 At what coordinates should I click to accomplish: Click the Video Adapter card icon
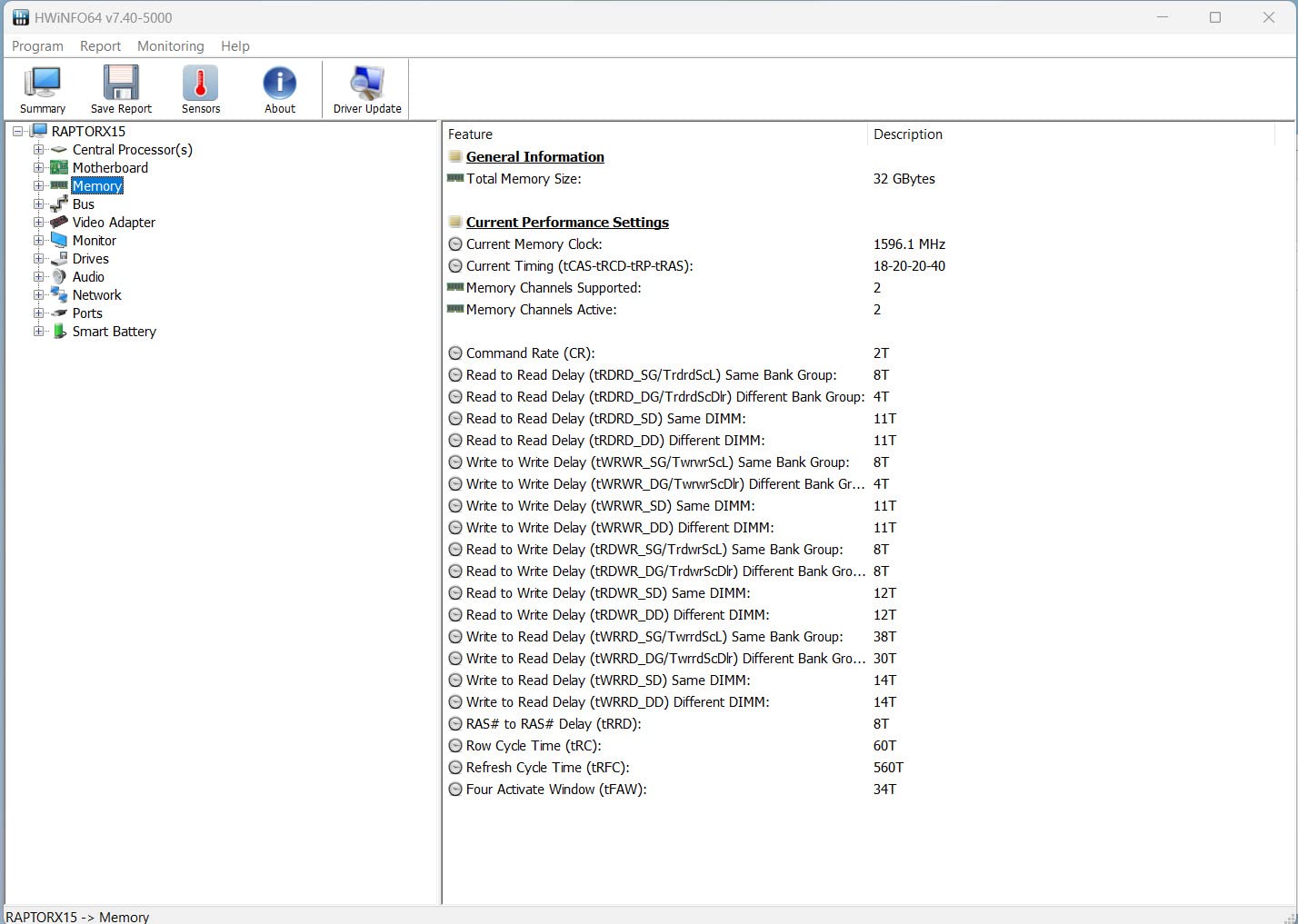click(59, 223)
